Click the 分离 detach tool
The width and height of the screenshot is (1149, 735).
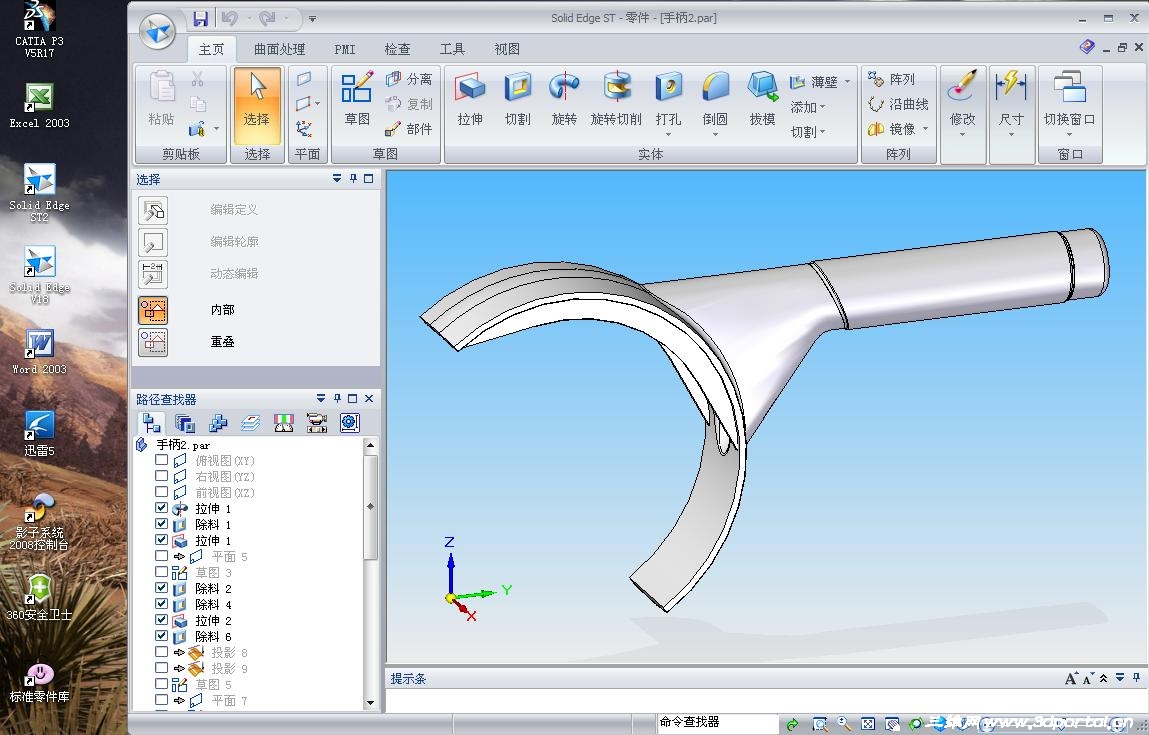(x=409, y=78)
